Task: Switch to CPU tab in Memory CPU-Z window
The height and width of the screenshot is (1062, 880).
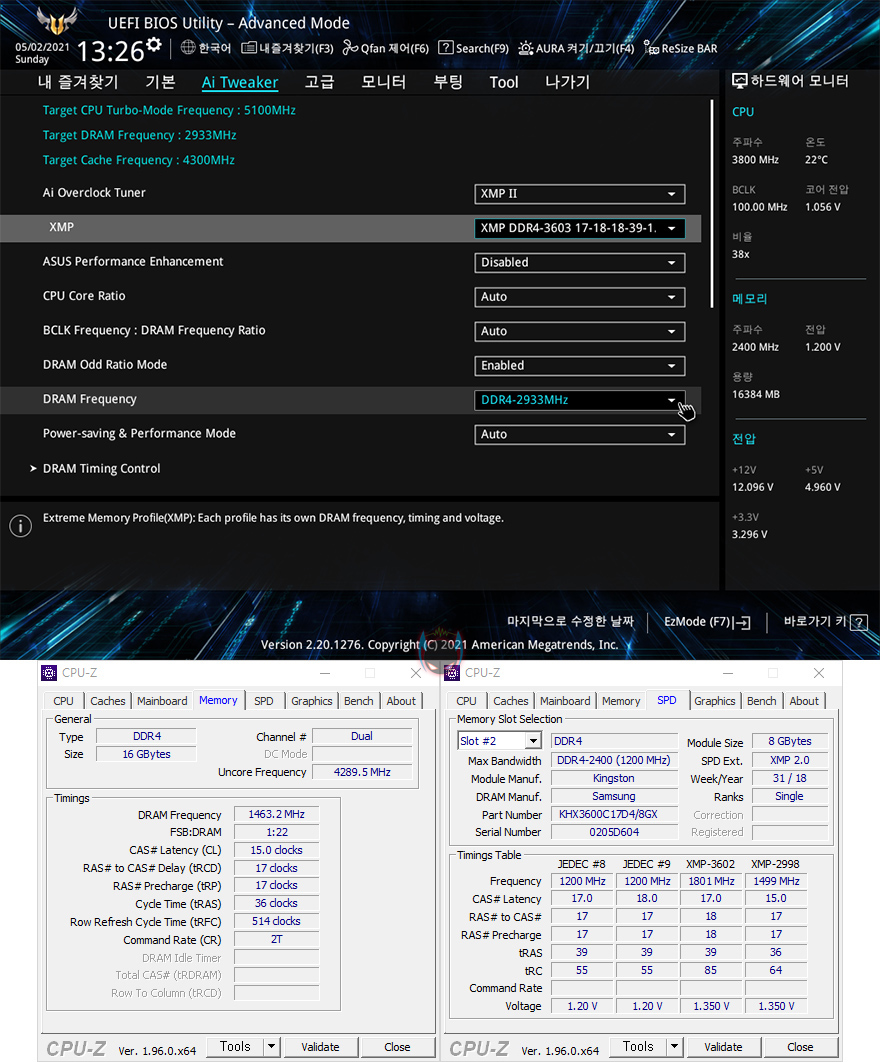Action: (64, 701)
